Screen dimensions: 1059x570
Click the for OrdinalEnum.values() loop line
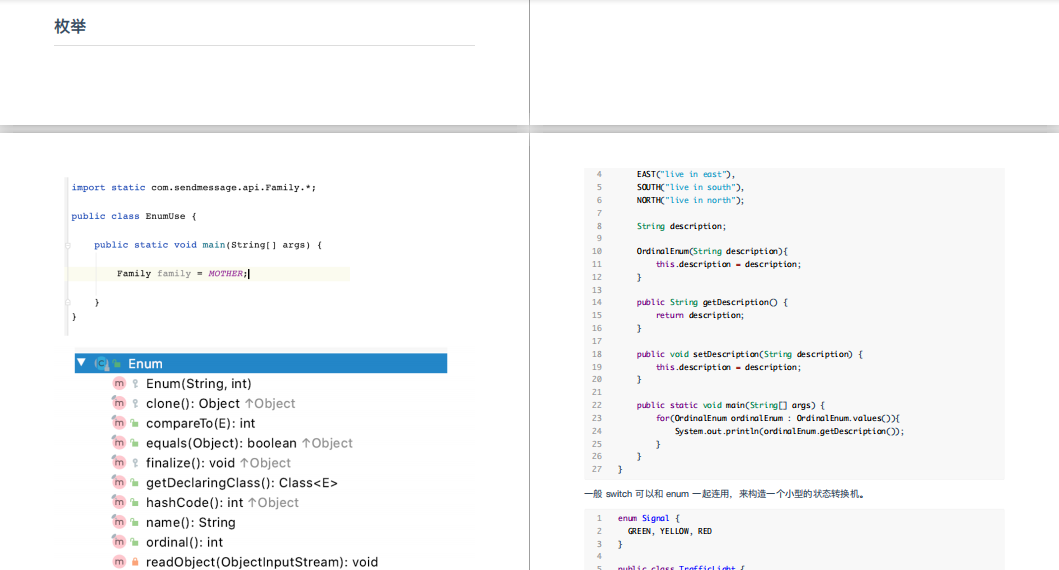click(x=777, y=418)
